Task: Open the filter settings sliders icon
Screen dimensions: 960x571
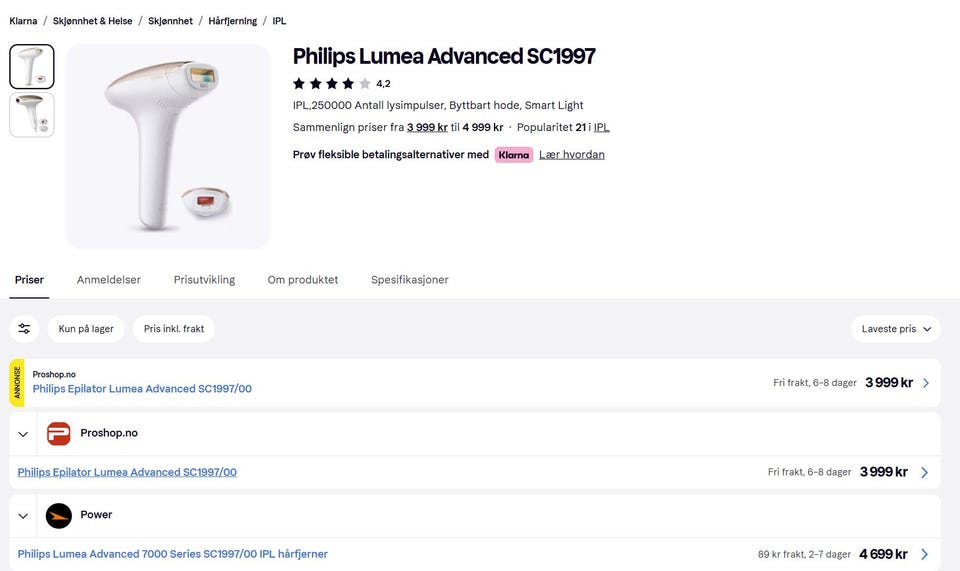Action: tap(24, 329)
